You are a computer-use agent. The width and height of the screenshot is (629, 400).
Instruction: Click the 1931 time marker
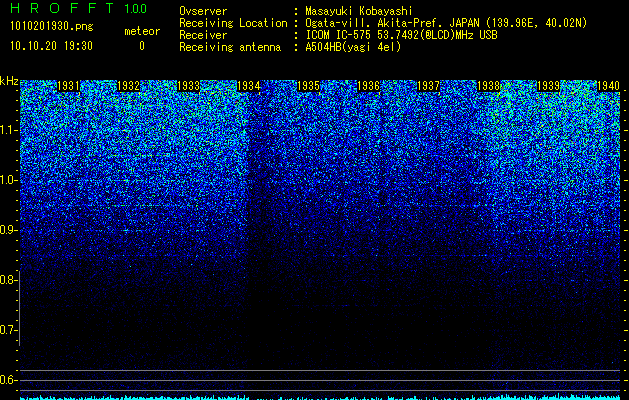coord(68,86)
